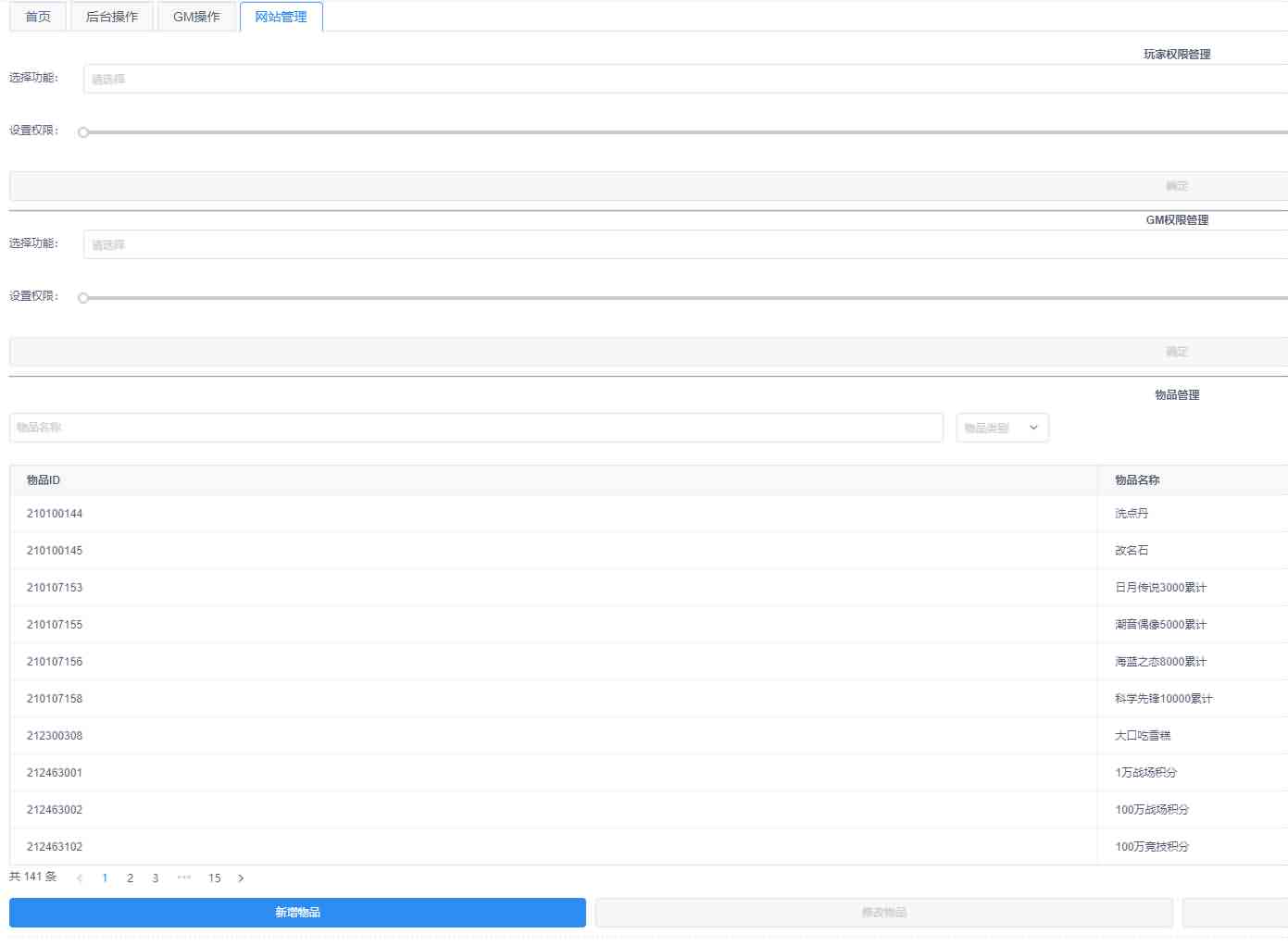Click the GM permission slider handle
The height and width of the screenshot is (946, 1288).
pyautogui.click(x=83, y=298)
